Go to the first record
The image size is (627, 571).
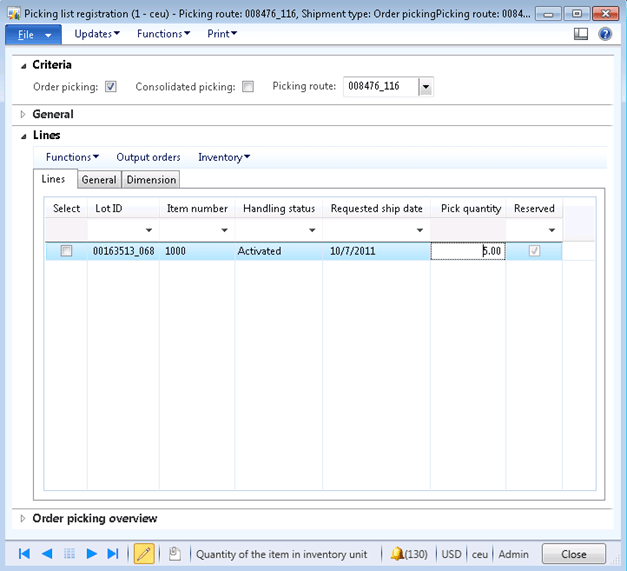pyautogui.click(x=24, y=553)
